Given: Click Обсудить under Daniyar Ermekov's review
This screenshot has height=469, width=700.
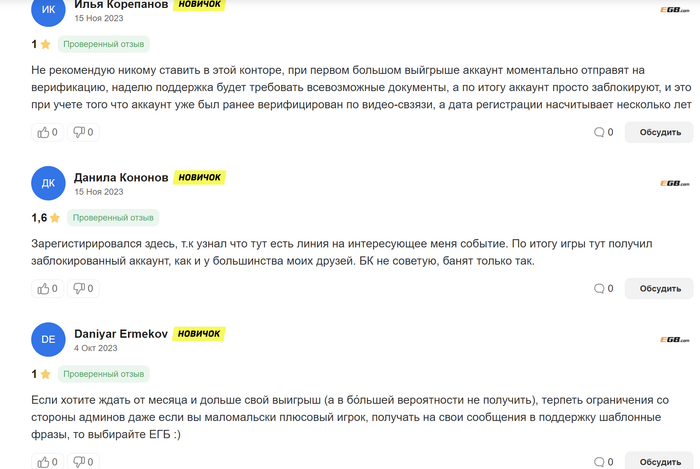Looking at the screenshot, I should [x=659, y=461].
